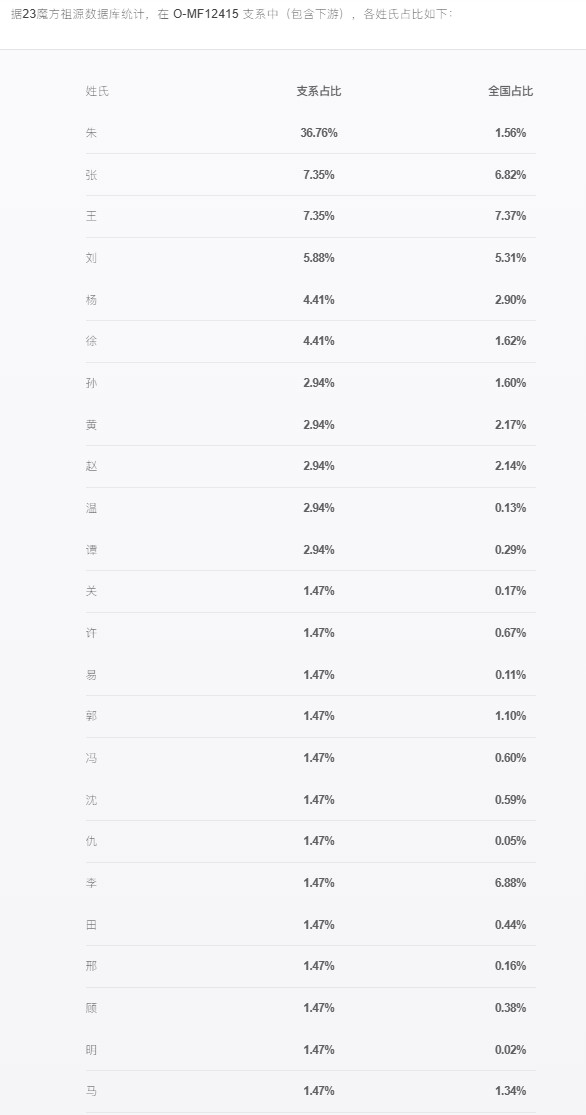Select the 谭 surname cell
The height and width of the screenshot is (1115, 586).
coord(92,550)
